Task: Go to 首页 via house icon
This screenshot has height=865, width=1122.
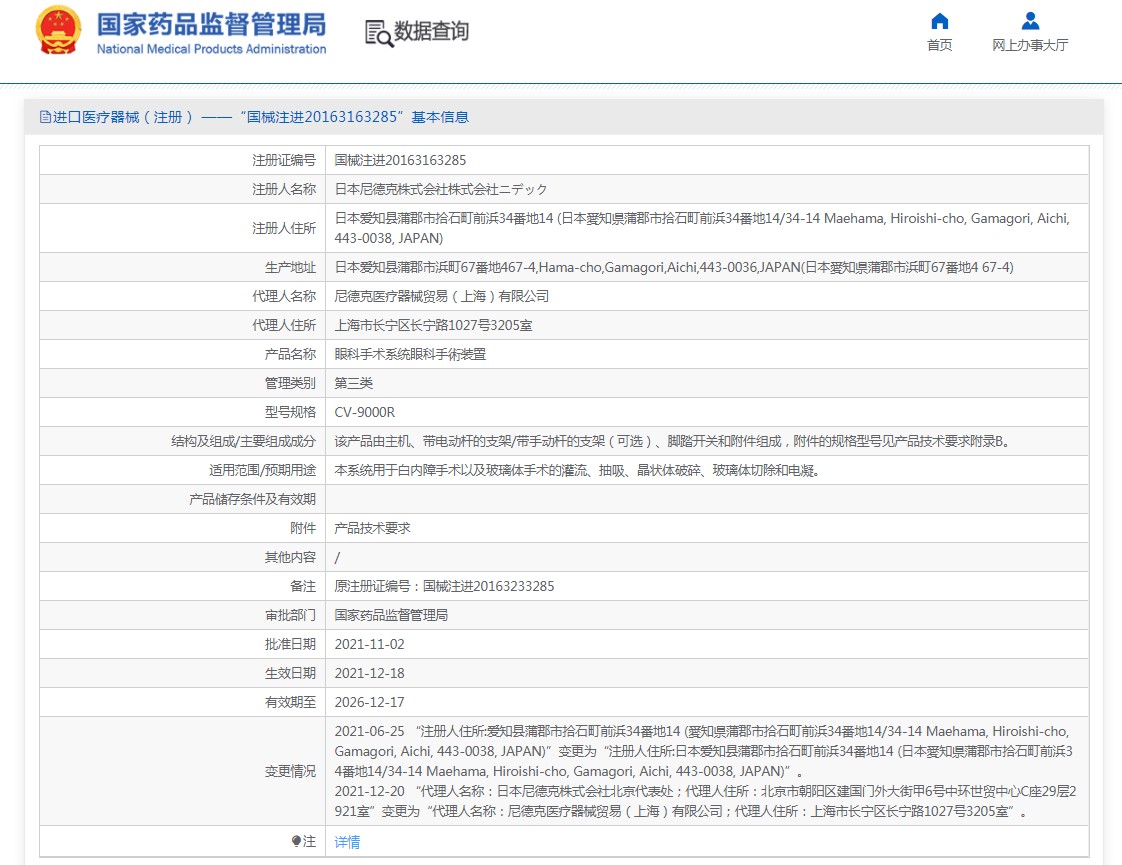Action: (x=940, y=21)
